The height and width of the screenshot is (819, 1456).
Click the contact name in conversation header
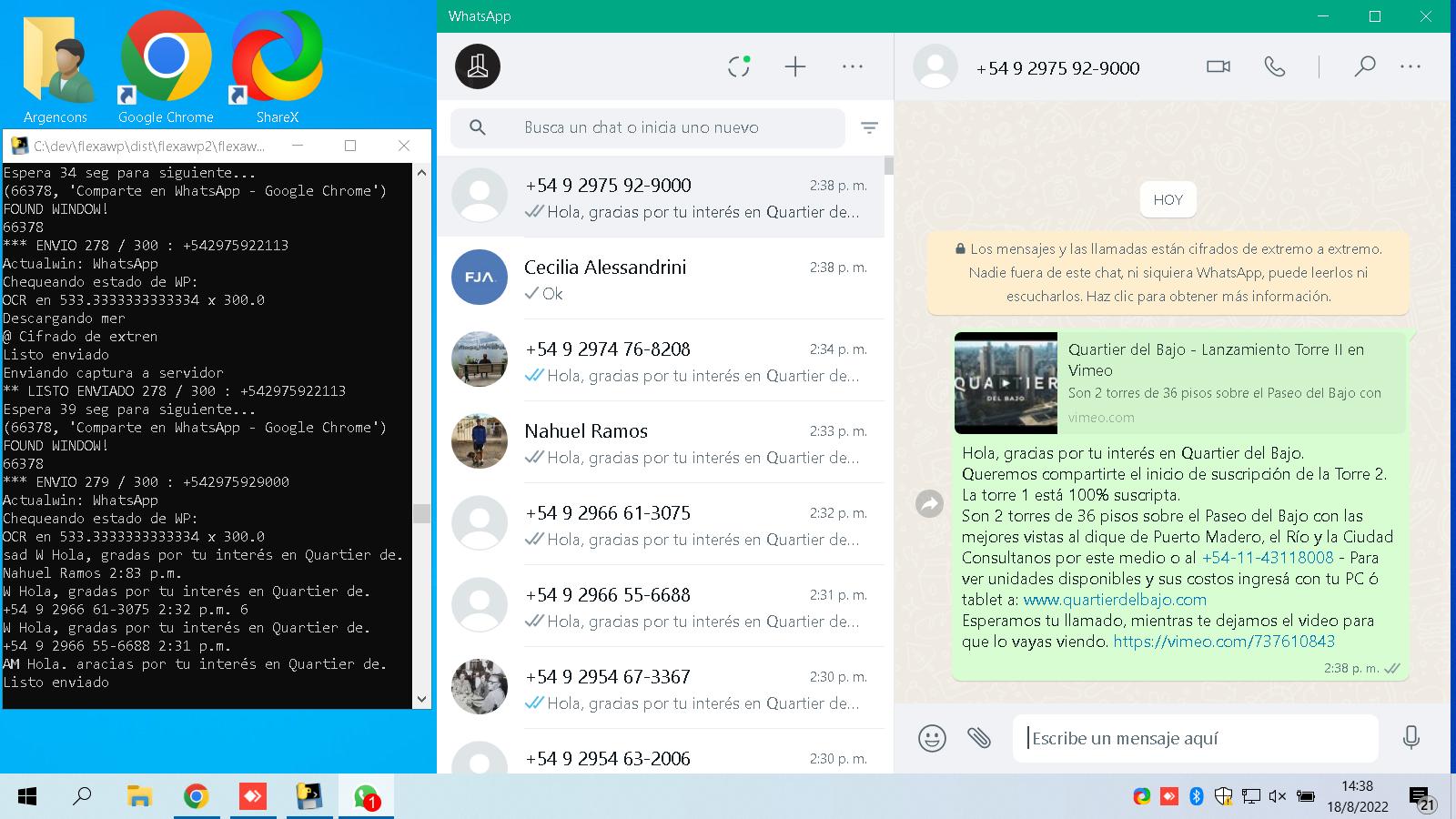pyautogui.click(x=1057, y=68)
